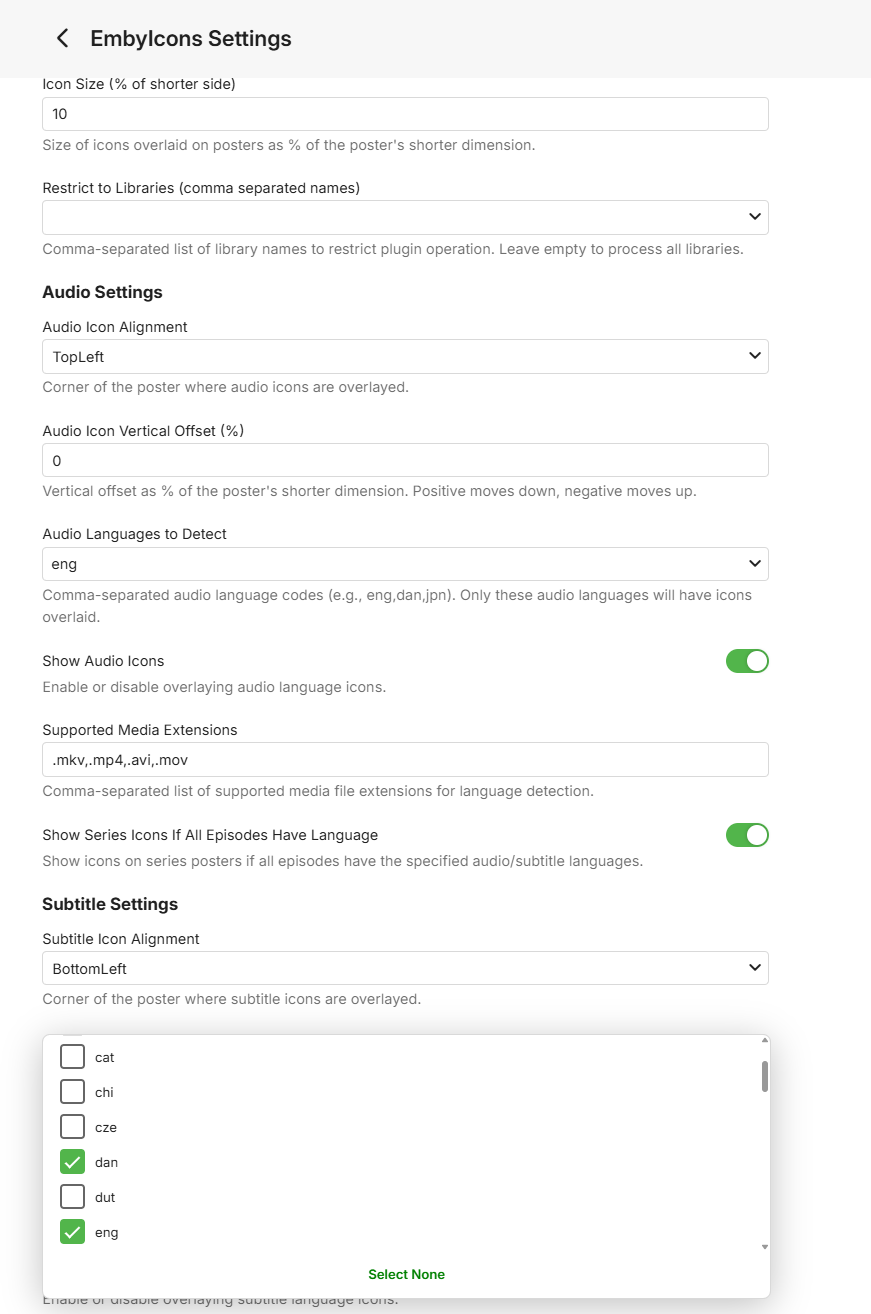871x1314 pixels.
Task: Click the Supported Media Extensions field
Action: click(x=405, y=760)
